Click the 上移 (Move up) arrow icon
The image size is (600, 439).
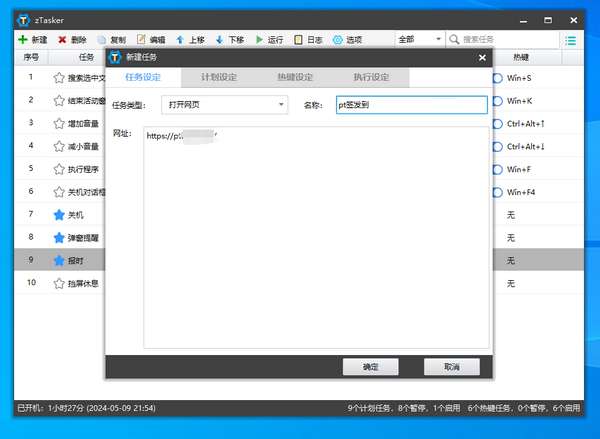coord(181,39)
